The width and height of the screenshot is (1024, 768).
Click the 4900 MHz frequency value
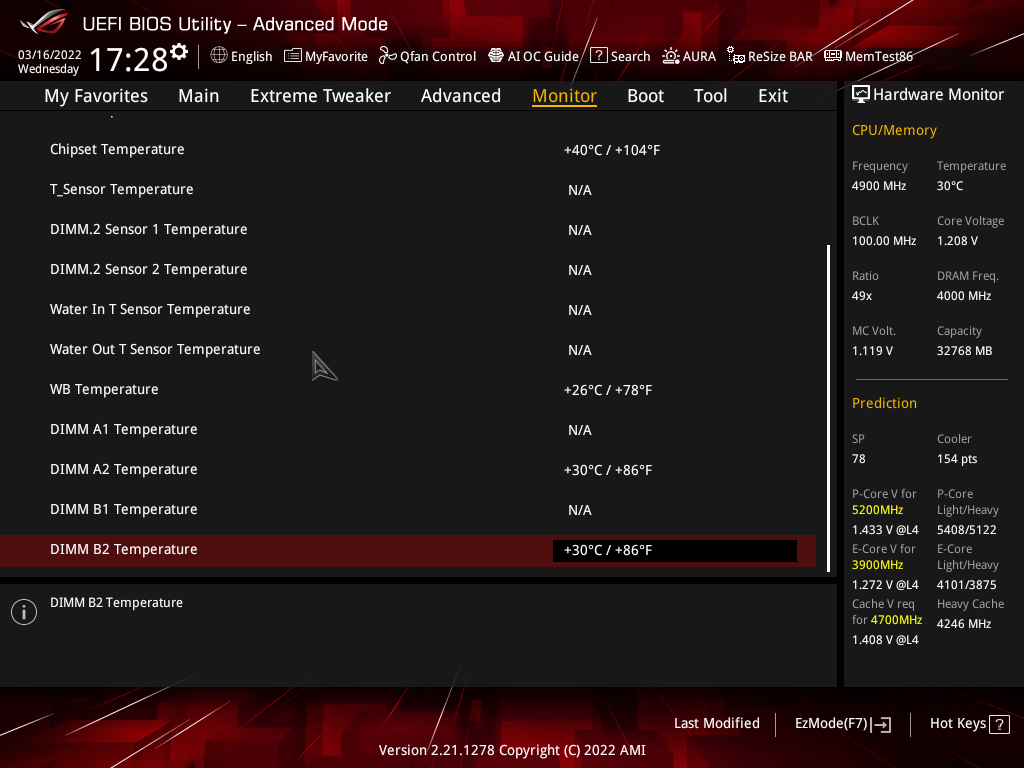878,185
